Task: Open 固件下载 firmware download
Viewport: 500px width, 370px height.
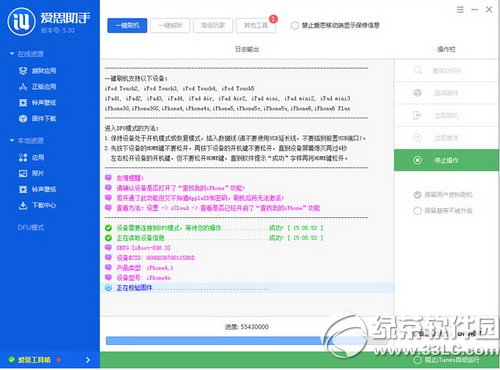Action: click(37, 118)
